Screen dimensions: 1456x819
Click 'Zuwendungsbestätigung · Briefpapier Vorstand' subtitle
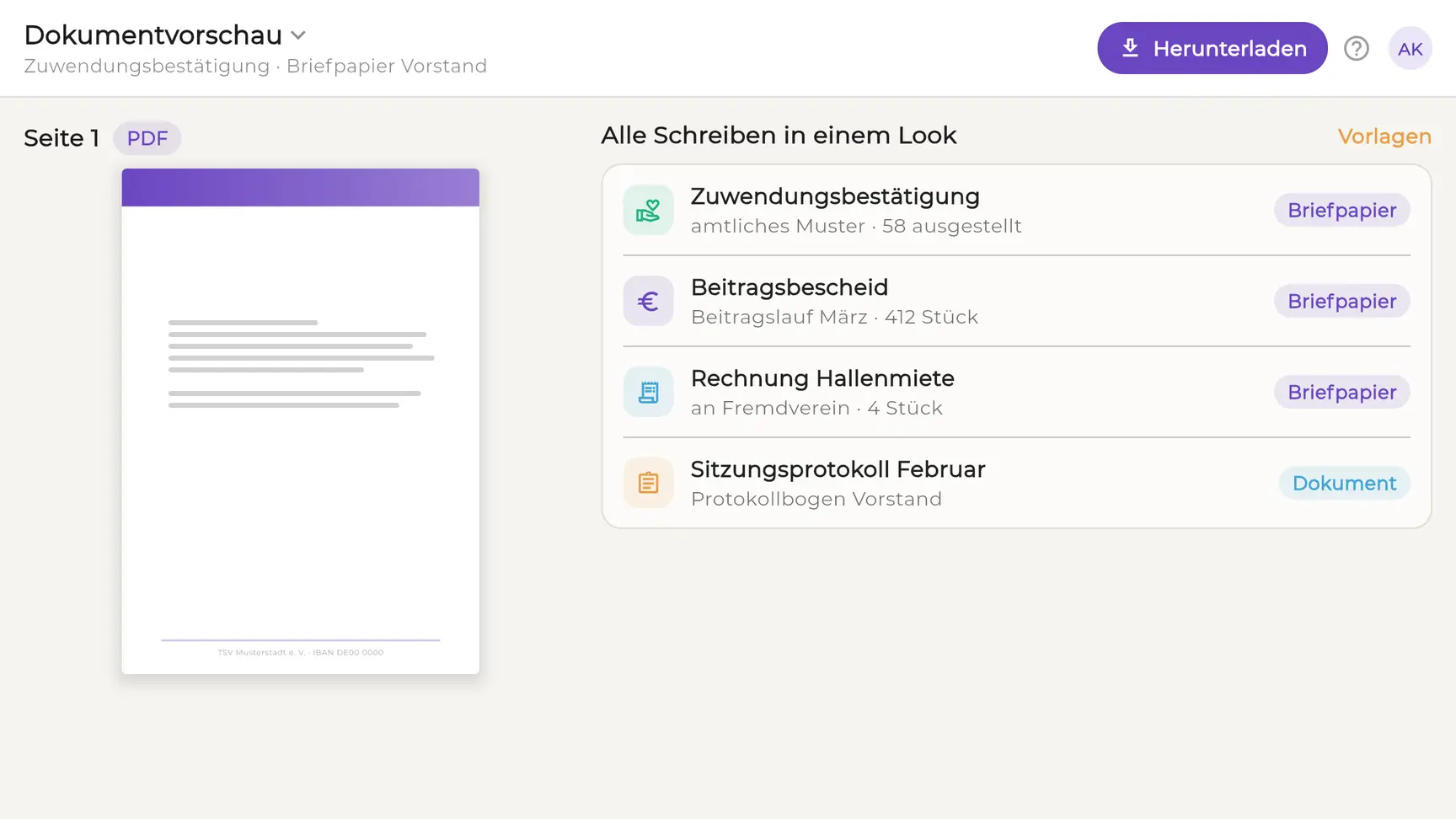[255, 66]
